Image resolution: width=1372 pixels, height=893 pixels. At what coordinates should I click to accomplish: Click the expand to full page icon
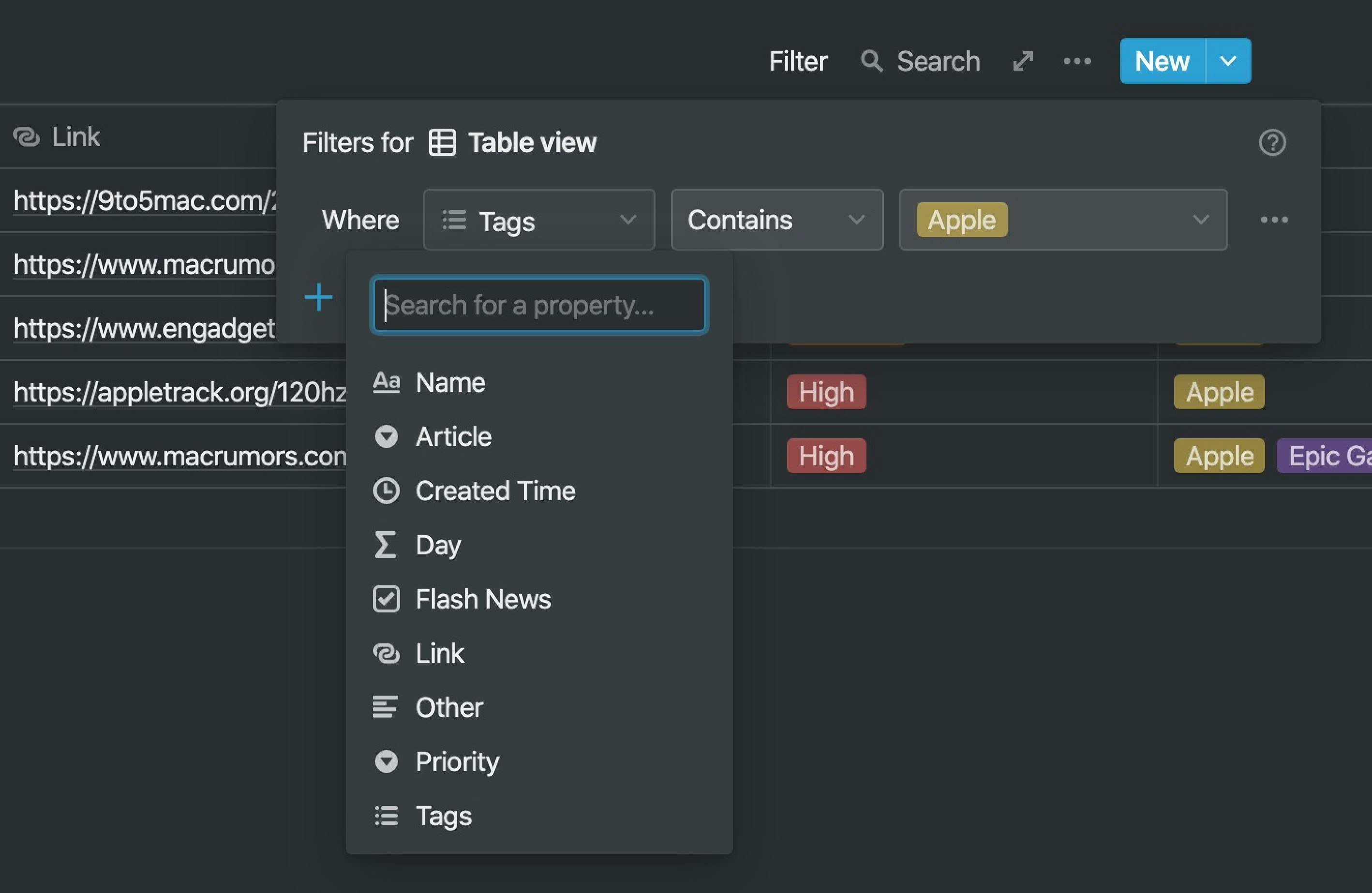pyautogui.click(x=1022, y=60)
